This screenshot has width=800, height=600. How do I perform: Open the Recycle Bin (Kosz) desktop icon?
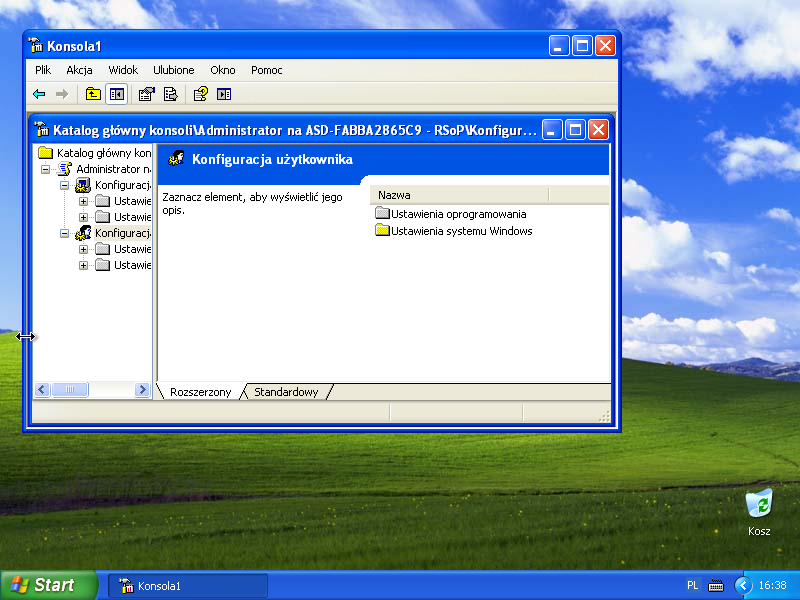[x=759, y=503]
